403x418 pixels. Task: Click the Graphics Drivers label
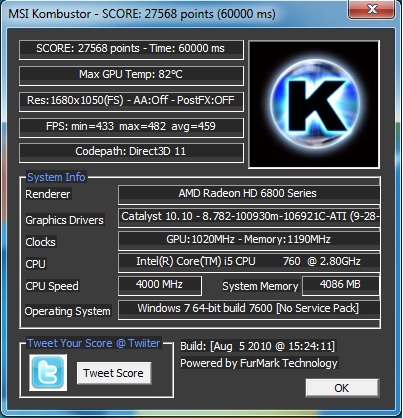[x=65, y=220]
